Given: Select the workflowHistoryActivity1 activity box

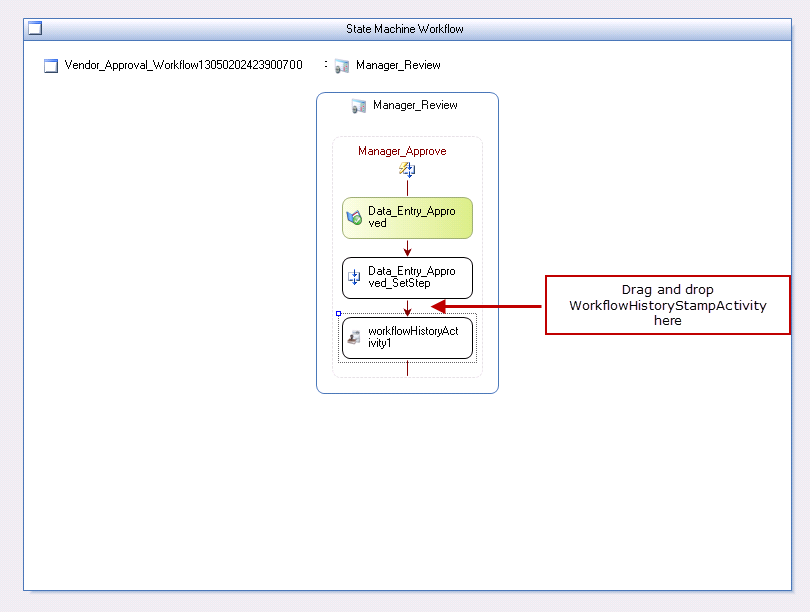Looking at the screenshot, I should pos(407,338).
